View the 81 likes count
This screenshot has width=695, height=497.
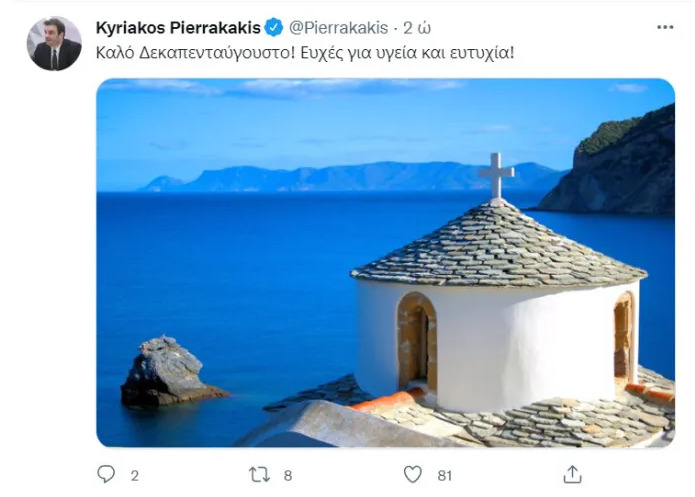pos(445,476)
